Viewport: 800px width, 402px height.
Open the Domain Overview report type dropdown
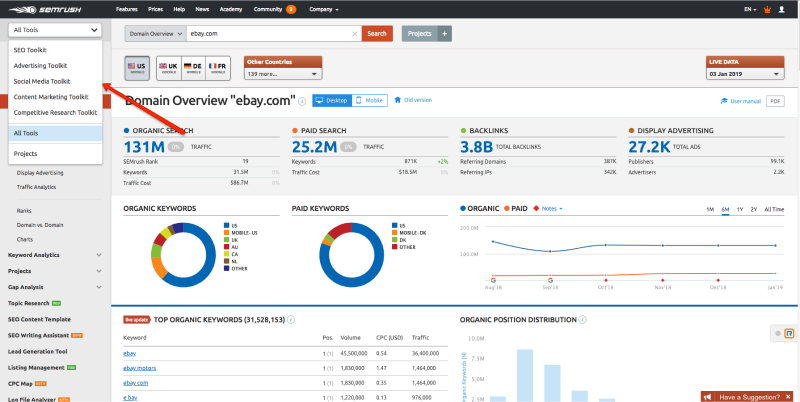pos(156,33)
